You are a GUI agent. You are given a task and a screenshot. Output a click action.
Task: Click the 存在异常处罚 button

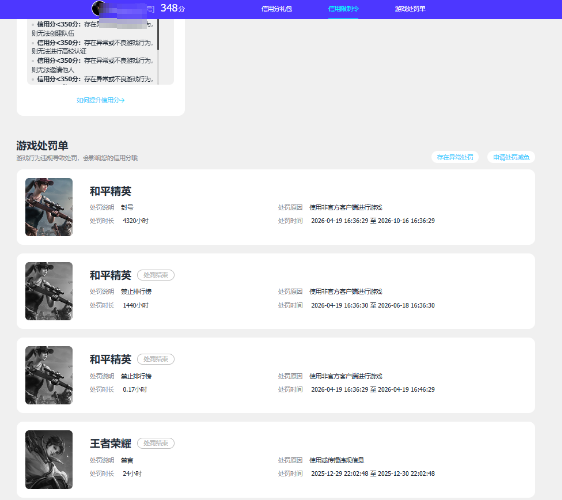click(x=455, y=157)
